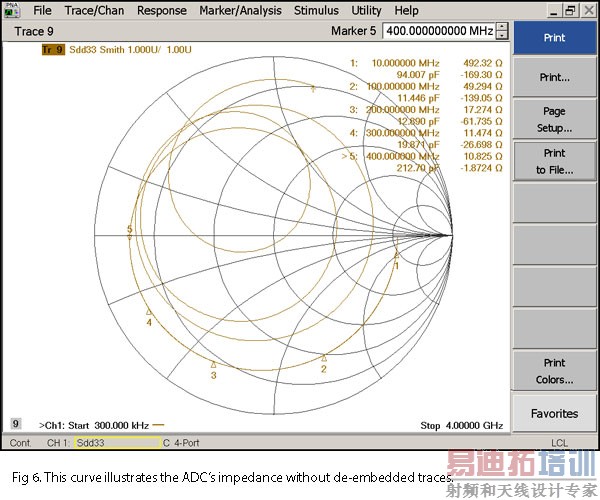This screenshot has width=600, height=500.
Task: Open the Trace/Chan menu
Action: pos(94,10)
